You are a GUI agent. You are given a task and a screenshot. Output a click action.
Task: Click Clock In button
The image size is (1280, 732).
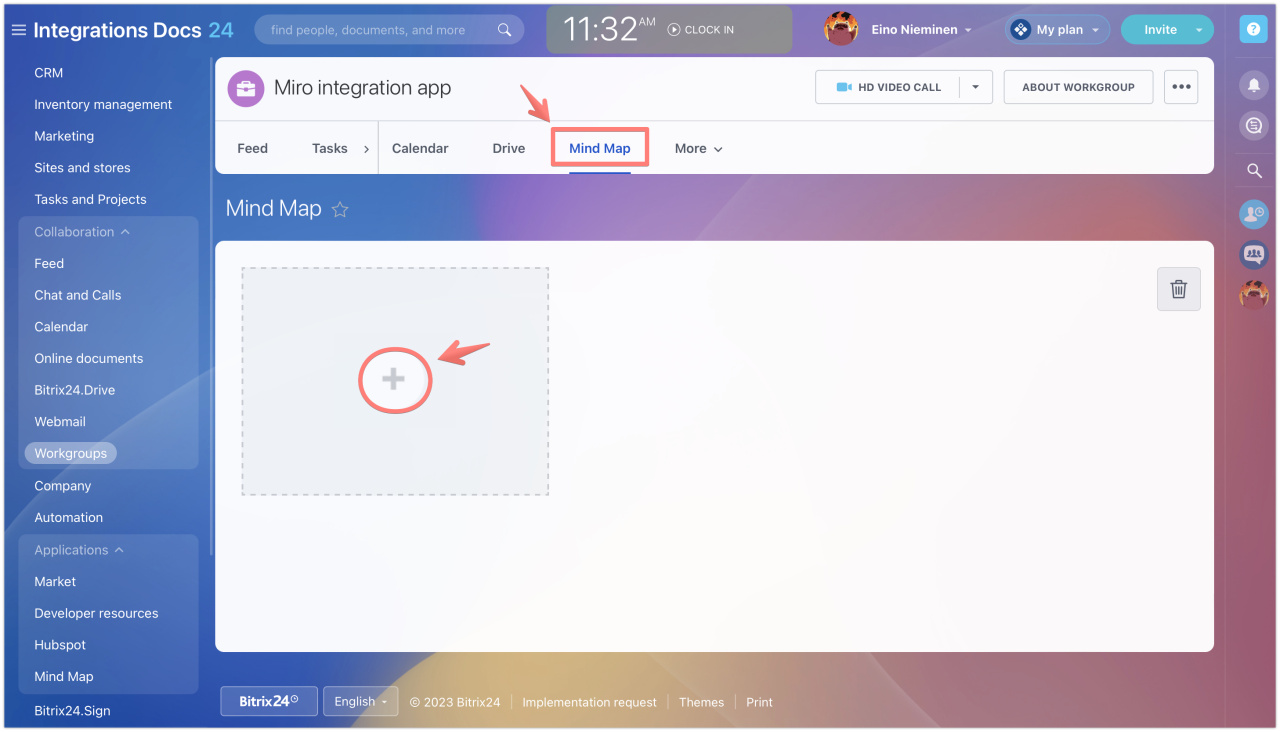701,30
